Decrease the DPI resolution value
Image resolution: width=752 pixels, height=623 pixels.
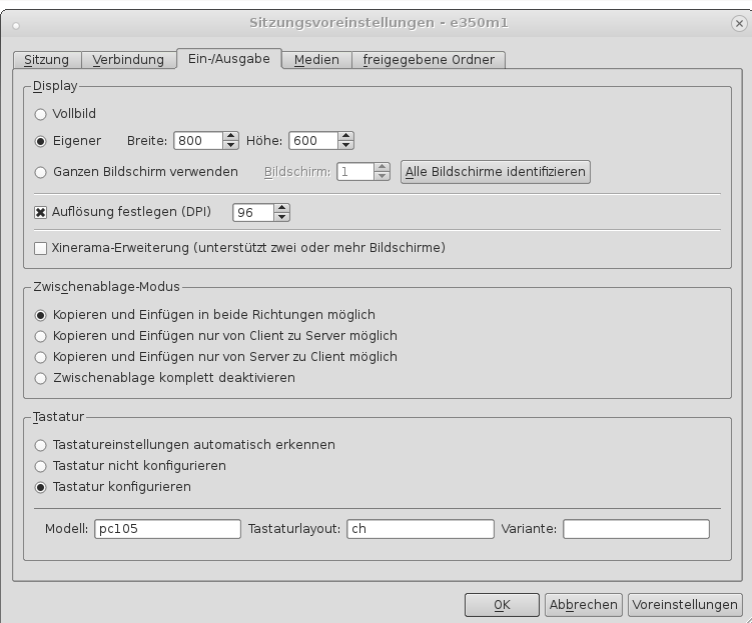click(282, 216)
